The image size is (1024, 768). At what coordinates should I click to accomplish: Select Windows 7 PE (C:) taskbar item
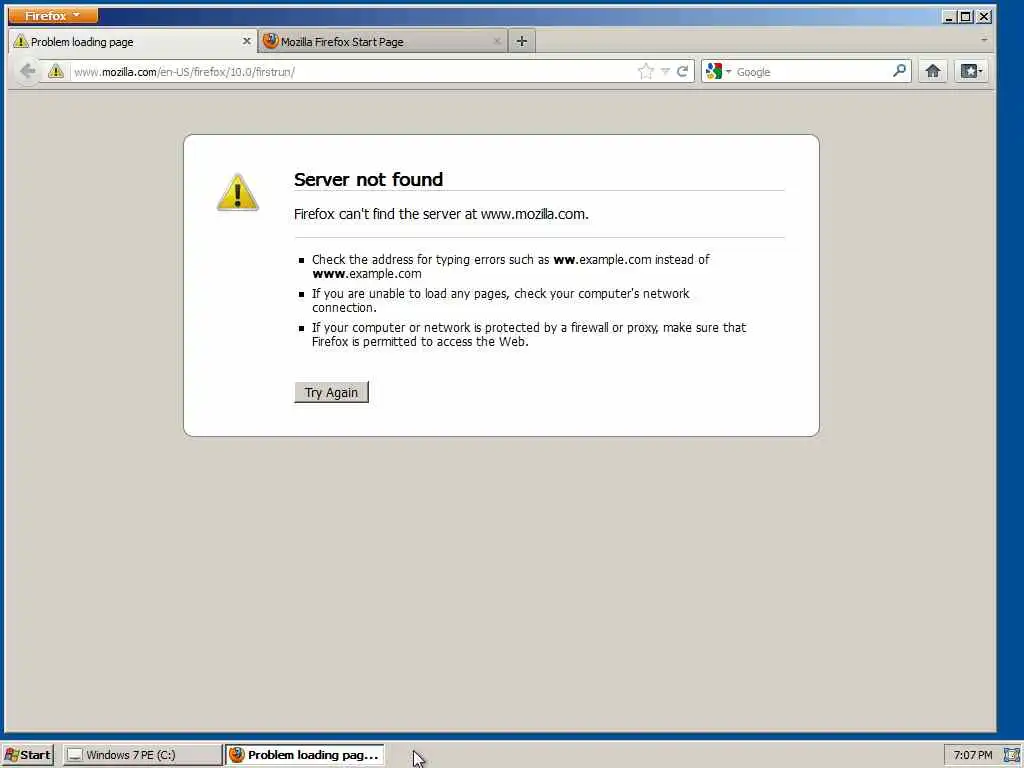142,755
